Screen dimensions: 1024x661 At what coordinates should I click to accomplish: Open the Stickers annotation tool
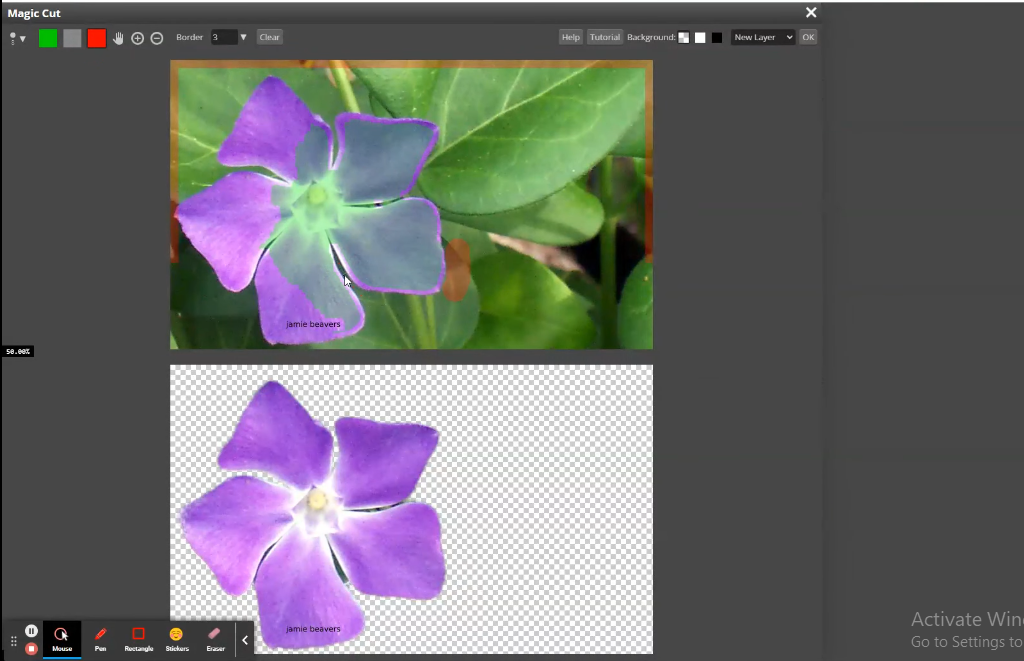177,637
